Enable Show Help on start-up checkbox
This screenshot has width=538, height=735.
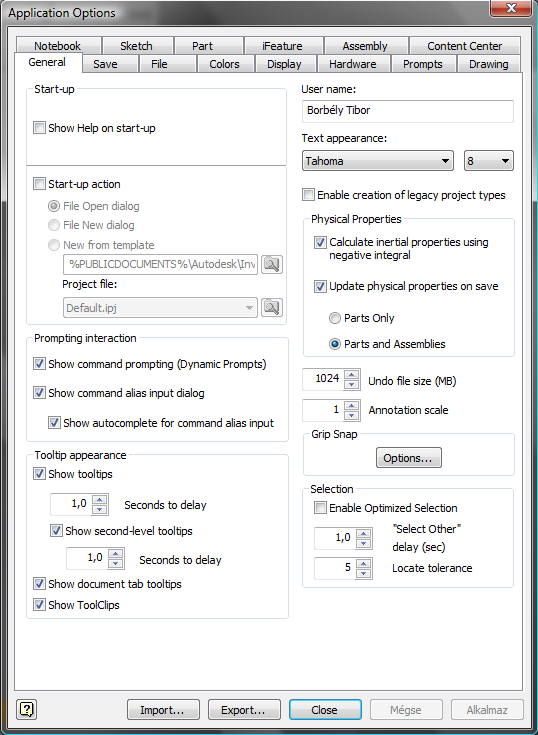click(x=39, y=128)
